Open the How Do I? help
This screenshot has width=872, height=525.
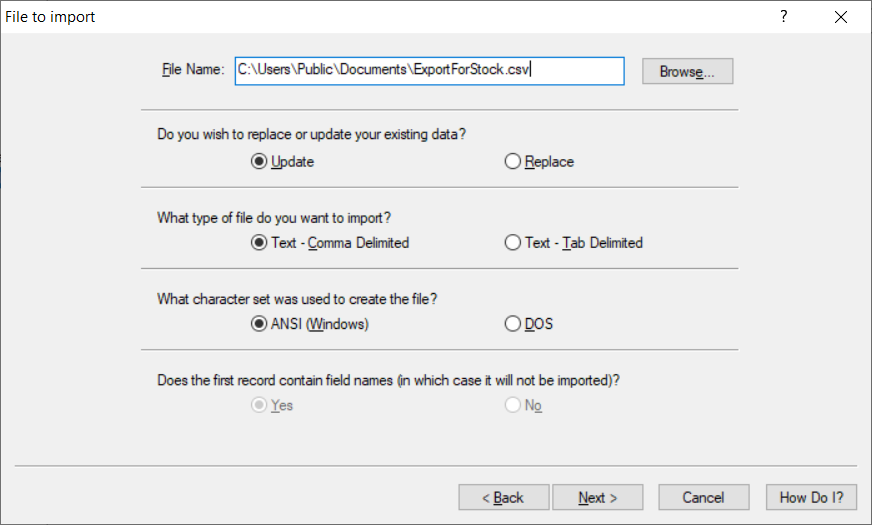pyautogui.click(x=811, y=497)
